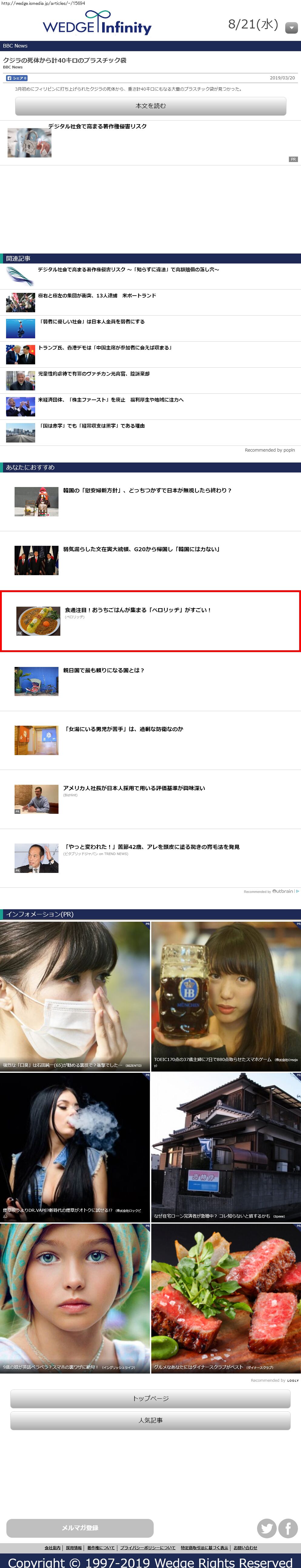Image resolution: width=301 pixels, height=1568 pixels.
Task: Open footer link お問い合わせ
Action: click(x=246, y=1548)
